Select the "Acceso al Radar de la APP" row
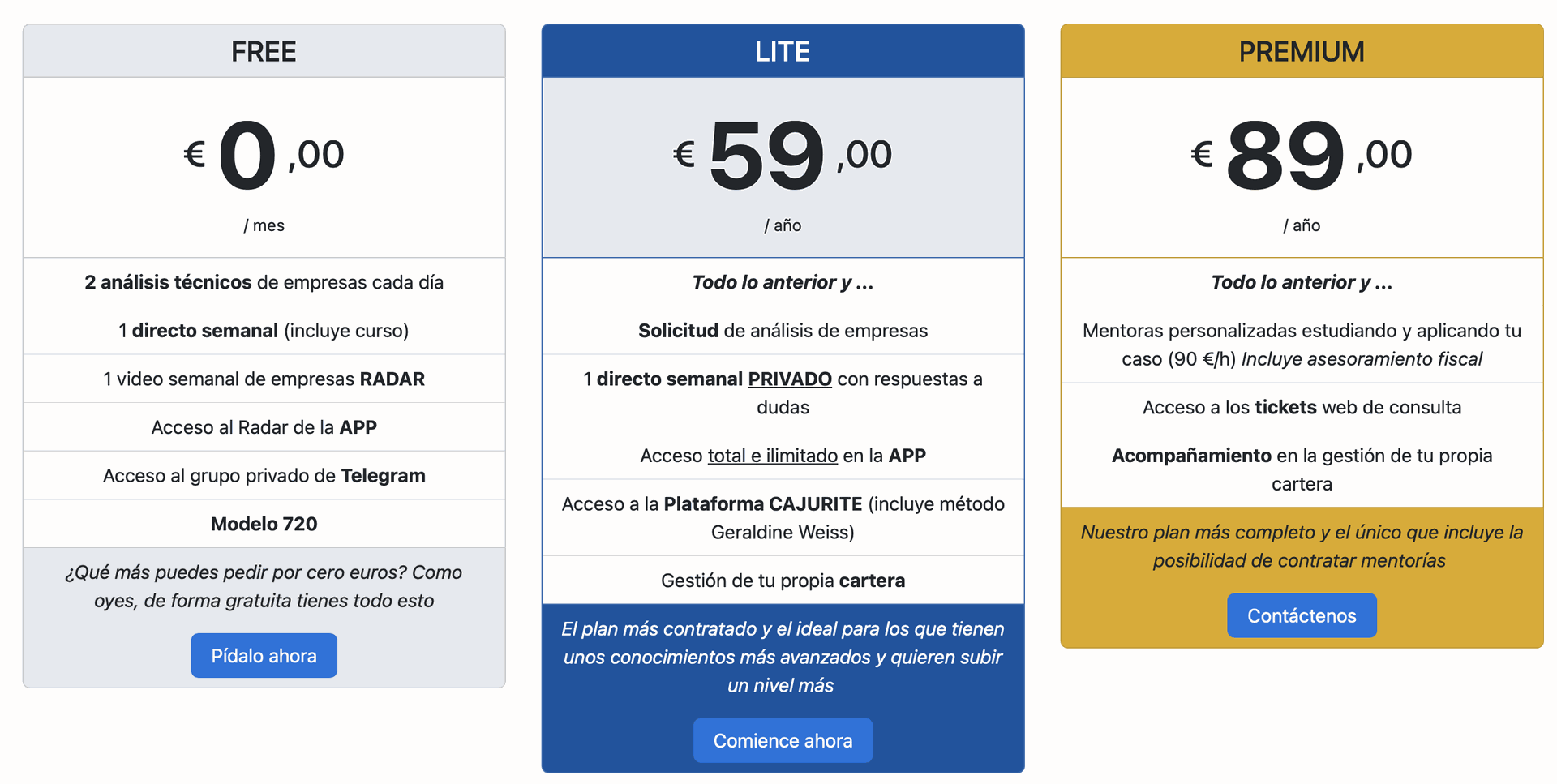 coord(264,427)
